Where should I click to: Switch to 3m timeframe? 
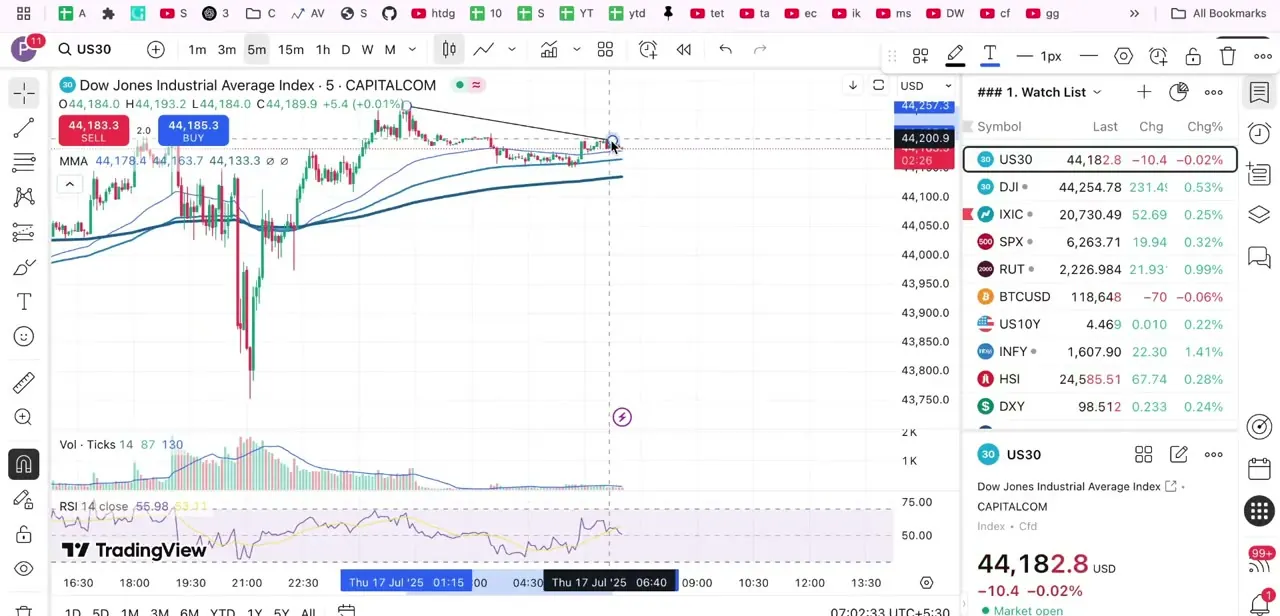tap(227, 50)
